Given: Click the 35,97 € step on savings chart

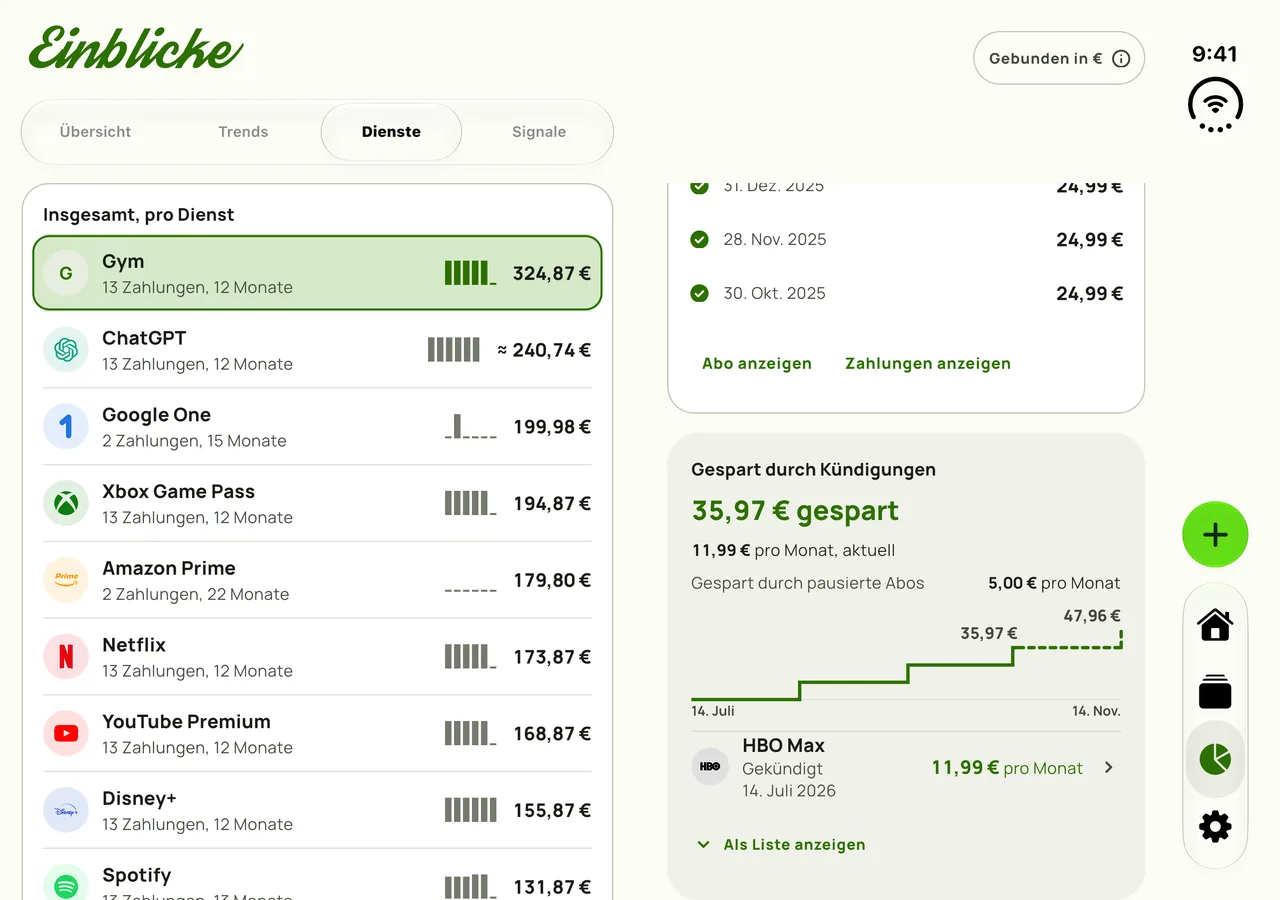Looking at the screenshot, I should coord(989,633).
